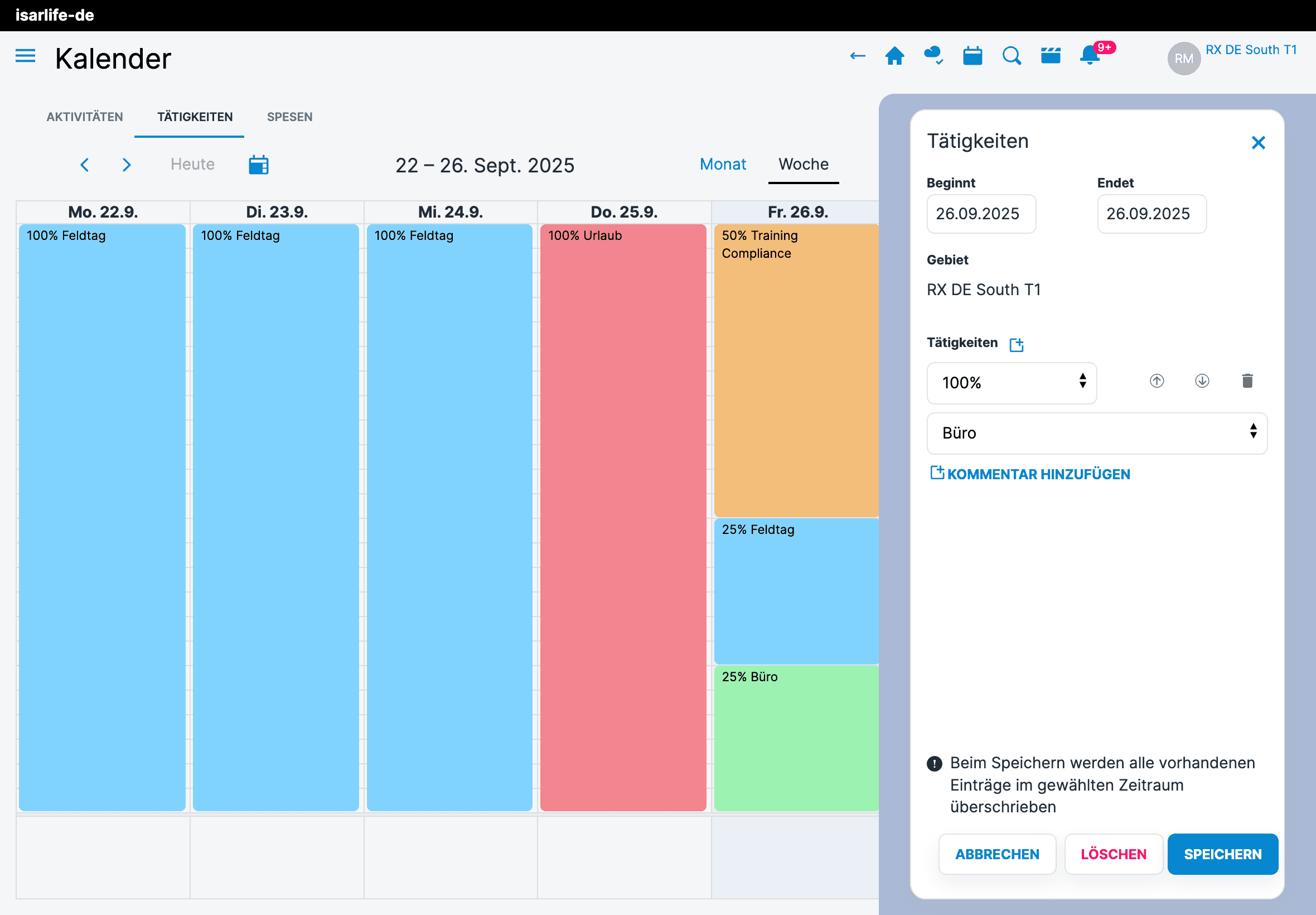Switch to the Monat view
1316x915 pixels.
[723, 165]
